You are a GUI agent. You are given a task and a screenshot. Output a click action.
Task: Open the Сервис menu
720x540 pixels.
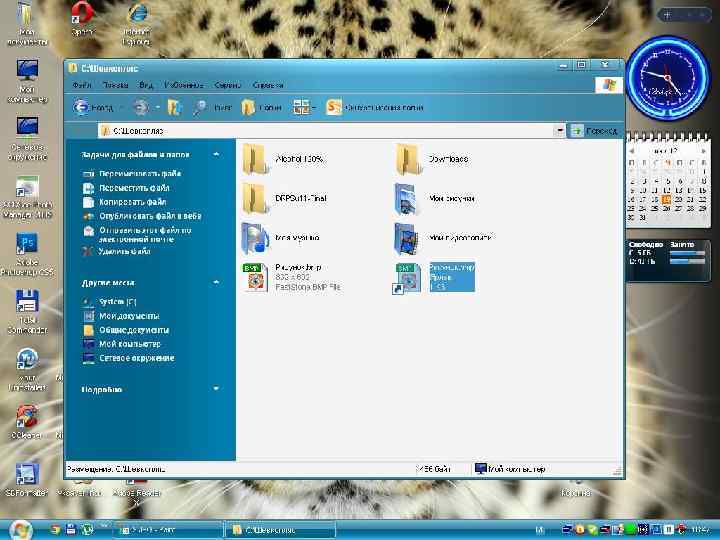227,85
